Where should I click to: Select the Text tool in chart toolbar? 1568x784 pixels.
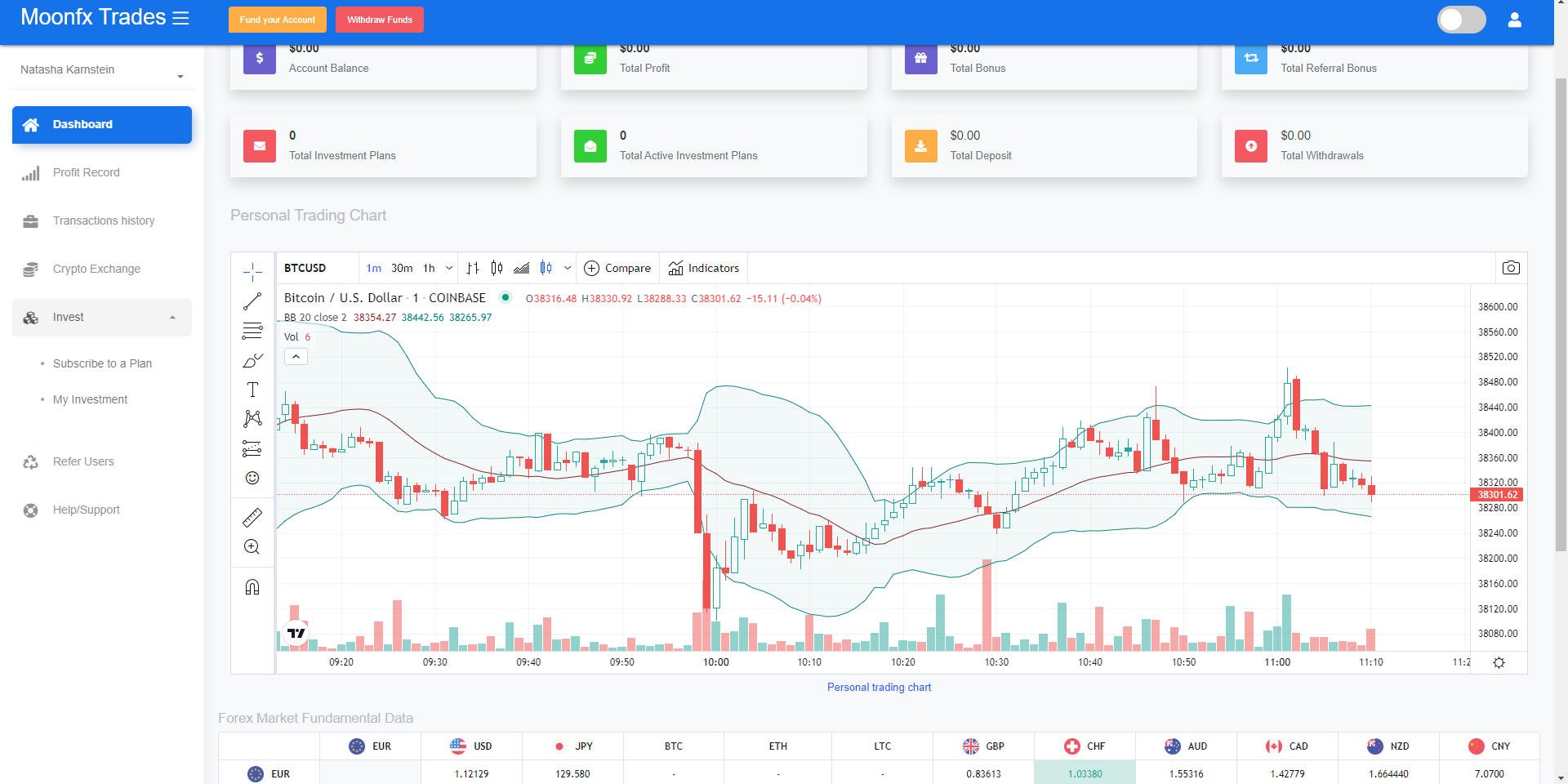tap(252, 390)
